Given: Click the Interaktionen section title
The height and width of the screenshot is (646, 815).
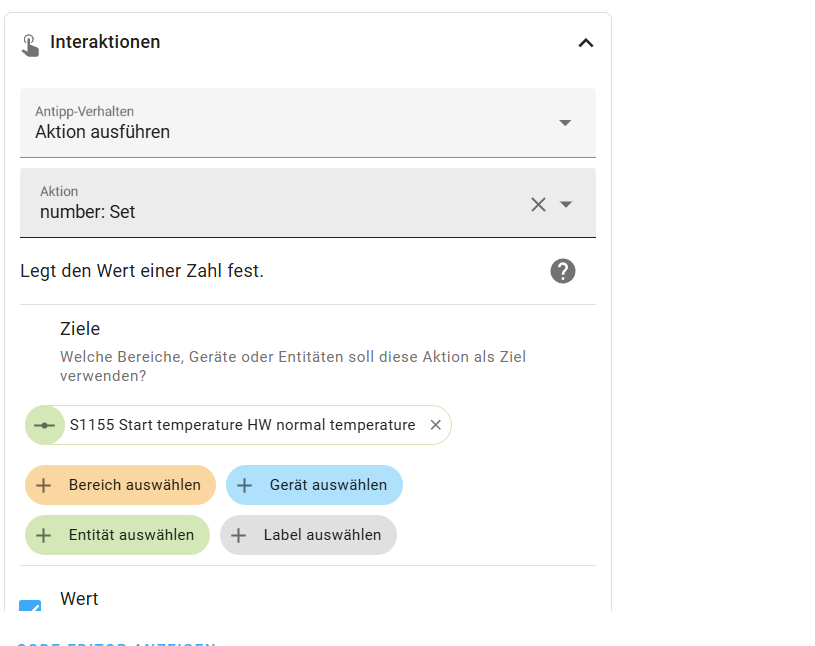Looking at the screenshot, I should (x=105, y=42).
